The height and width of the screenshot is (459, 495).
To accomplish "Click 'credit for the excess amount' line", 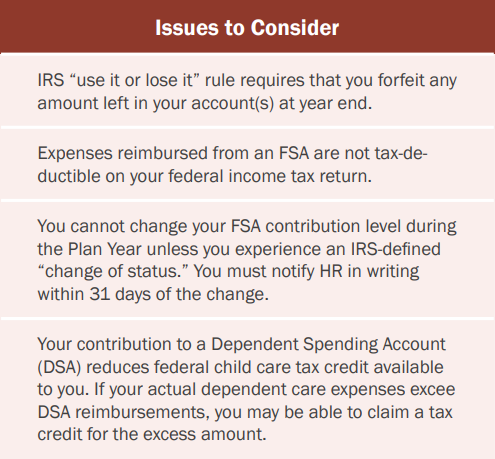I will click(152, 435).
